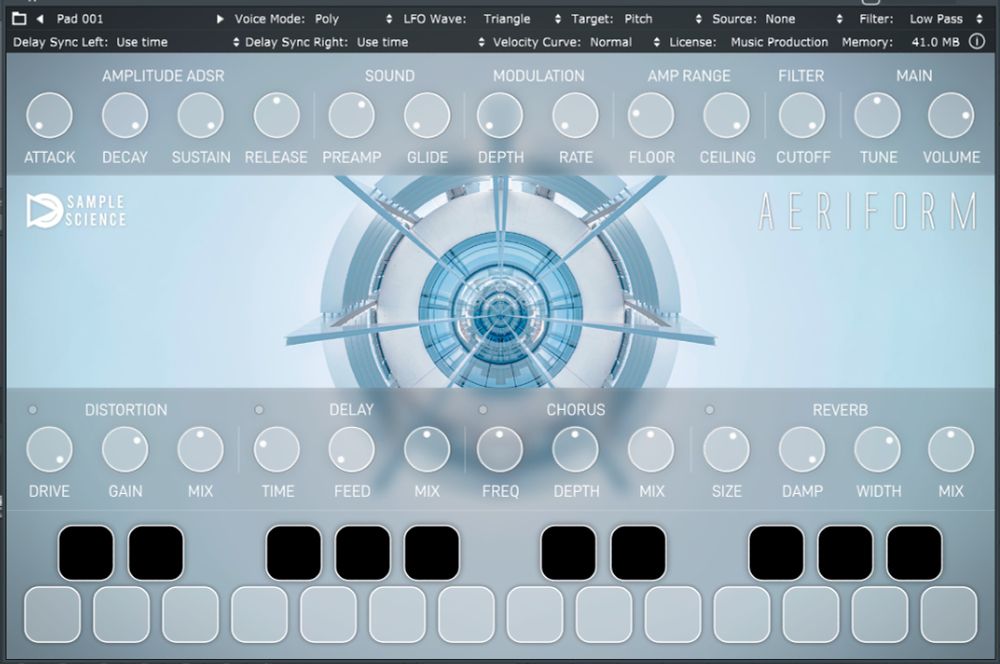Click the Modulation Depth knob
Image resolution: width=1000 pixels, height=664 pixels.
pyautogui.click(x=500, y=115)
